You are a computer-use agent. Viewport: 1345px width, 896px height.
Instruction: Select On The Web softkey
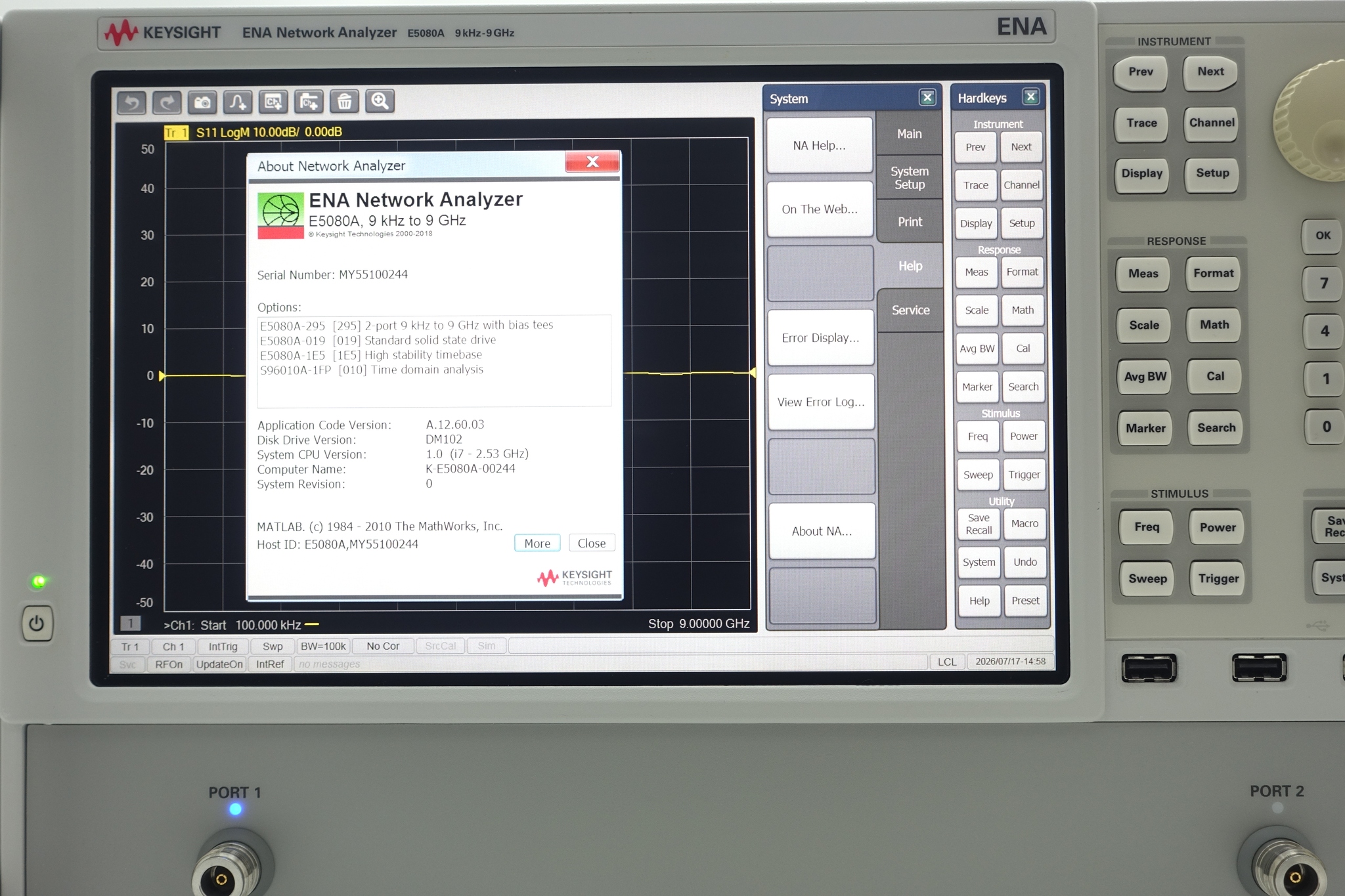pos(820,209)
